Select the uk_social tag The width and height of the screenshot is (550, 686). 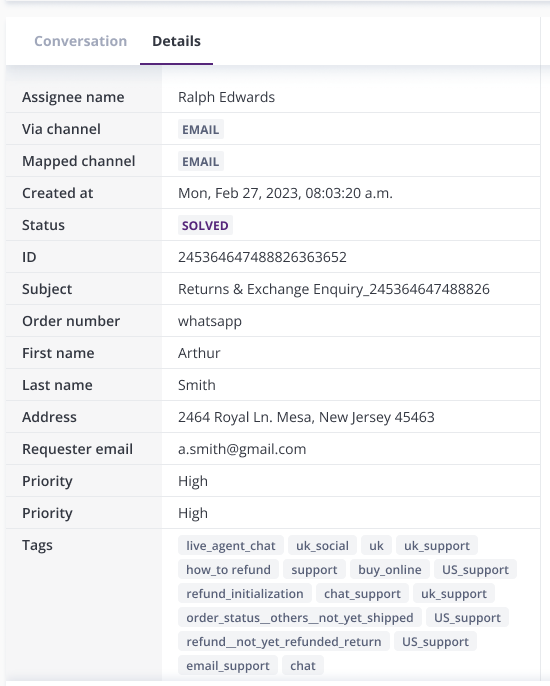pyautogui.click(x=322, y=546)
